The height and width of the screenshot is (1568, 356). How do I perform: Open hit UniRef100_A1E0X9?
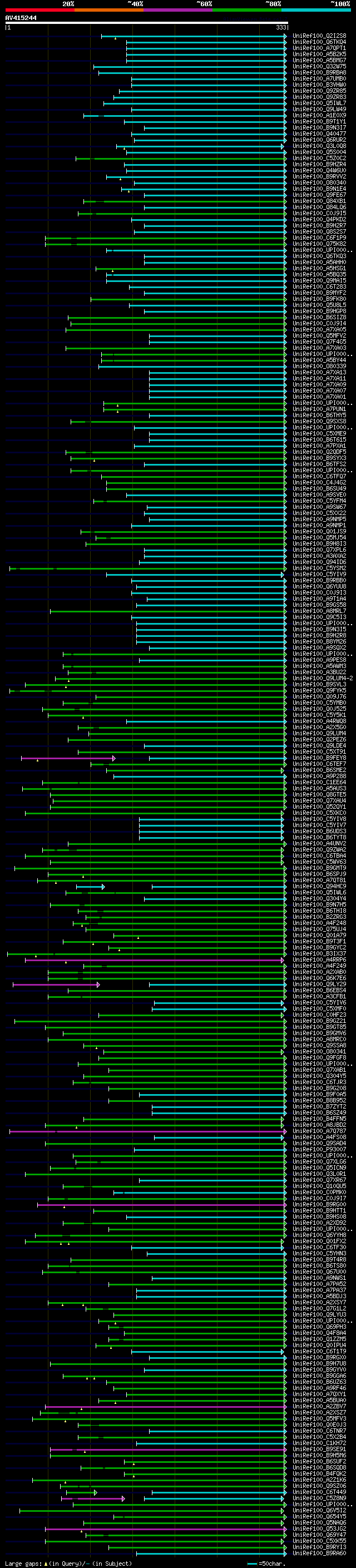point(319,116)
